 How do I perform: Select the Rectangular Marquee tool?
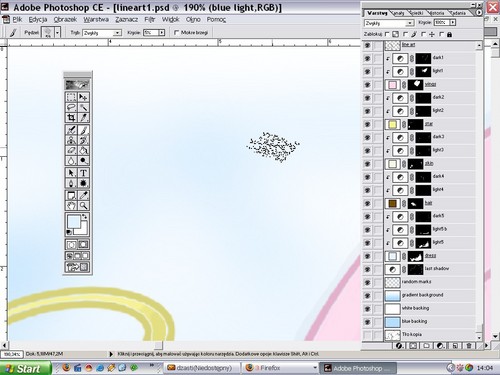coord(71,97)
